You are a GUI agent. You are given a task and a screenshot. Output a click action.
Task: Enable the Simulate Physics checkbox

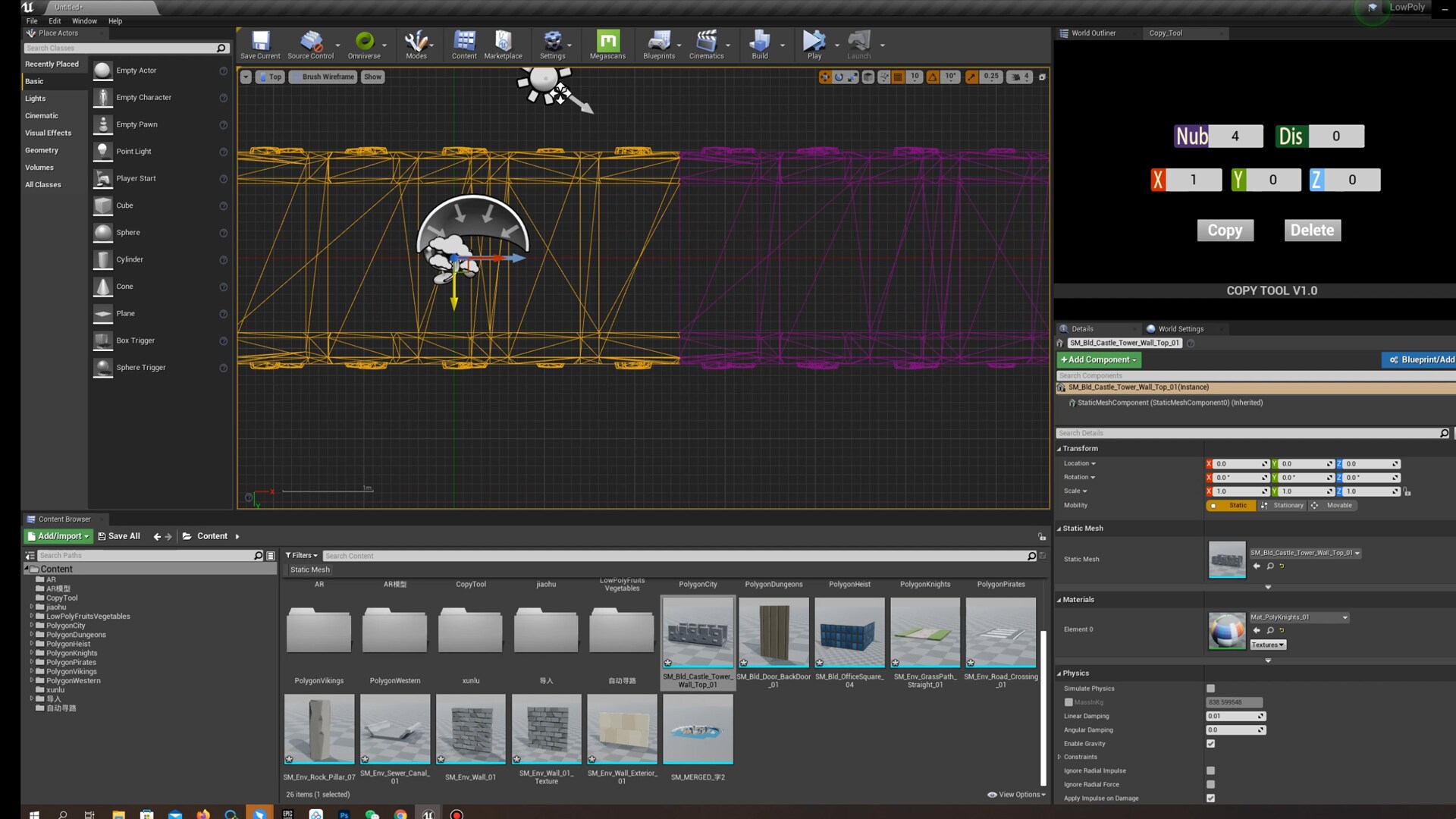1210,688
